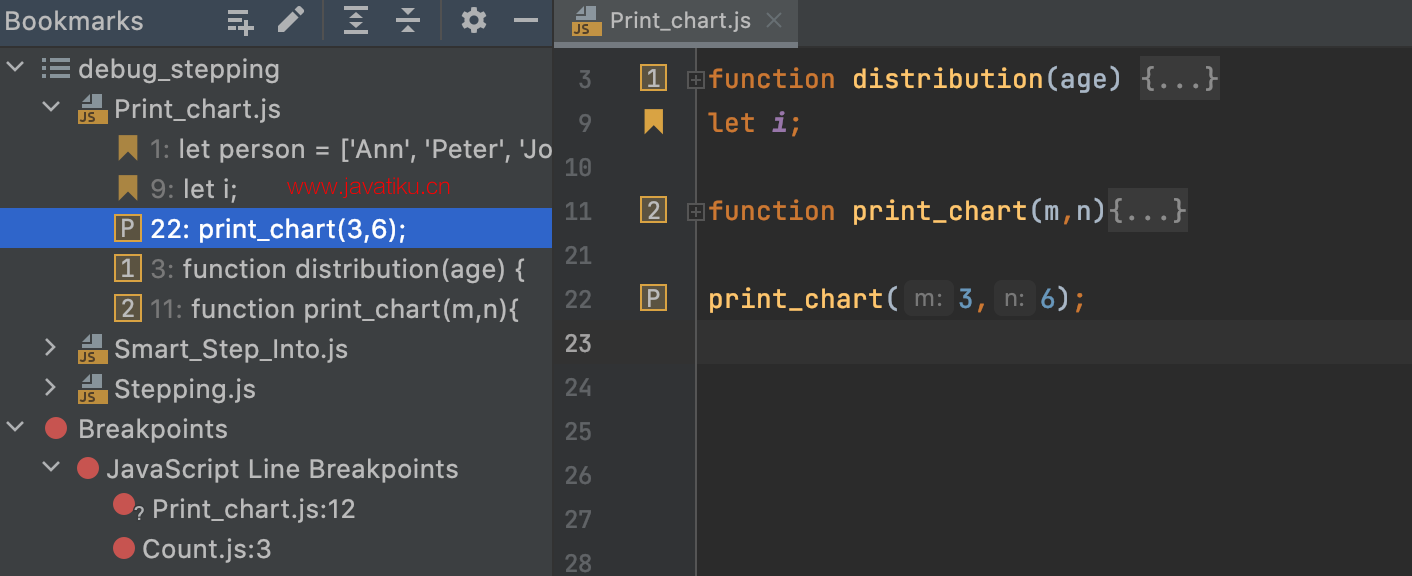Collapse the debug_stepping bookmark list
This screenshot has height=576, width=1412.
16,69
